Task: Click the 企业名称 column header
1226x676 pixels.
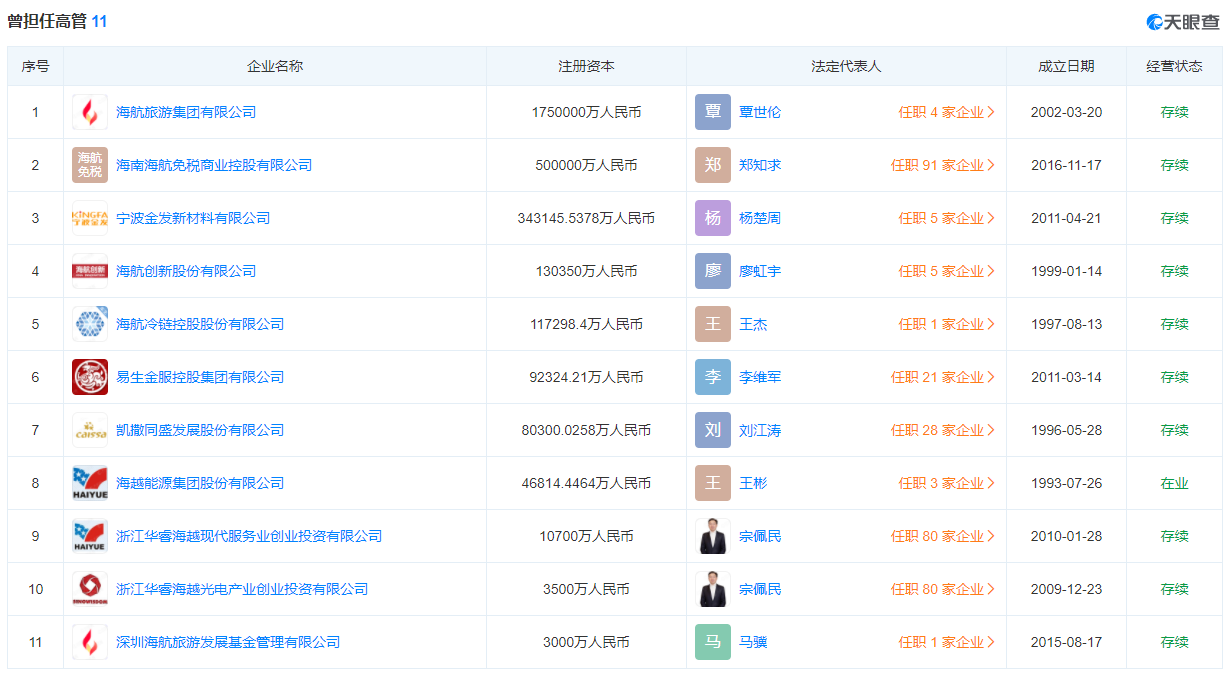Action: 275,66
